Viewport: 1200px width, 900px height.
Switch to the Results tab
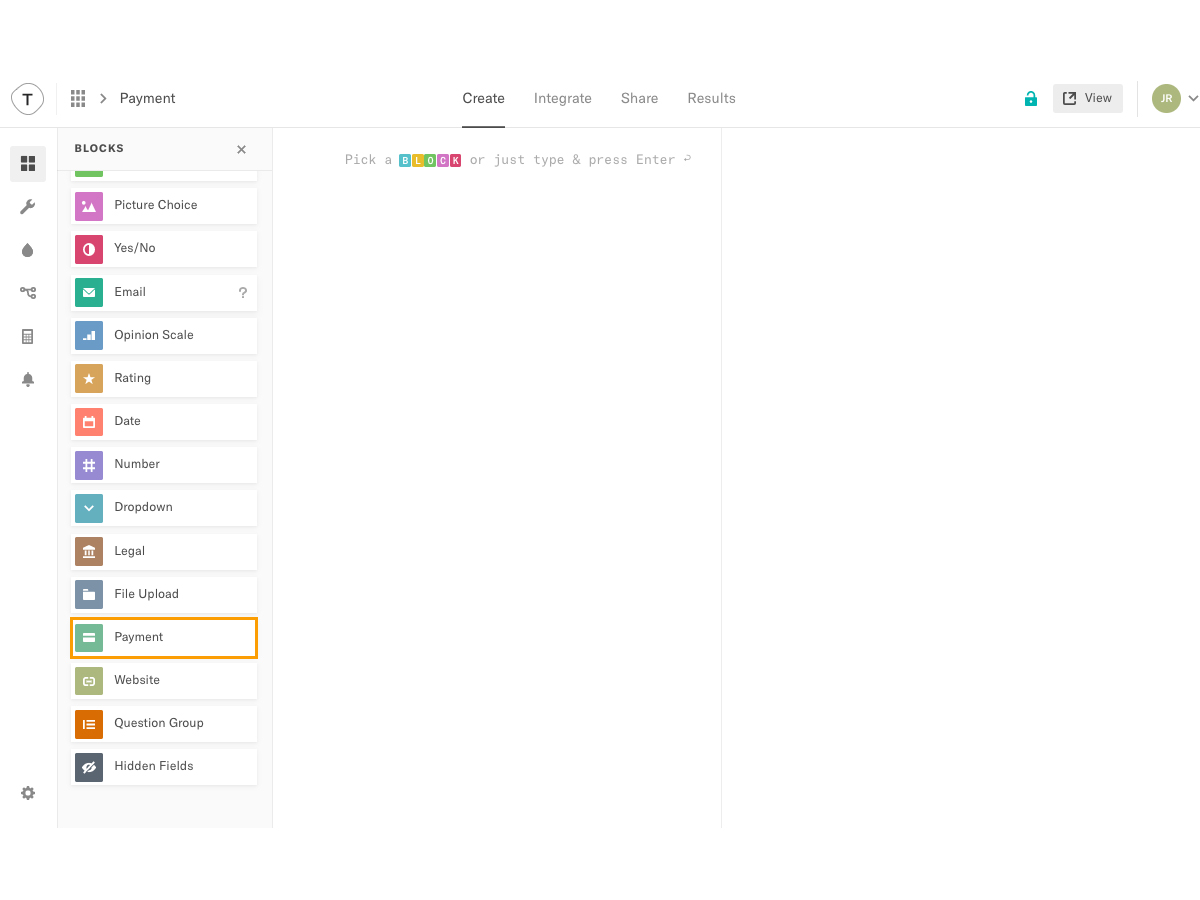[711, 98]
